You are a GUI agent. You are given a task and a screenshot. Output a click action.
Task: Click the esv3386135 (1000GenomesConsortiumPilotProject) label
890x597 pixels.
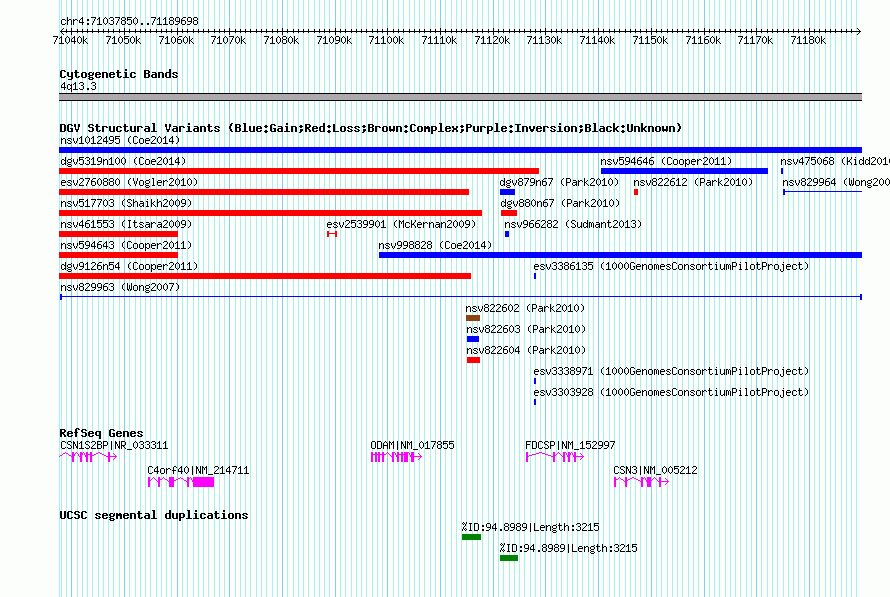tap(671, 266)
